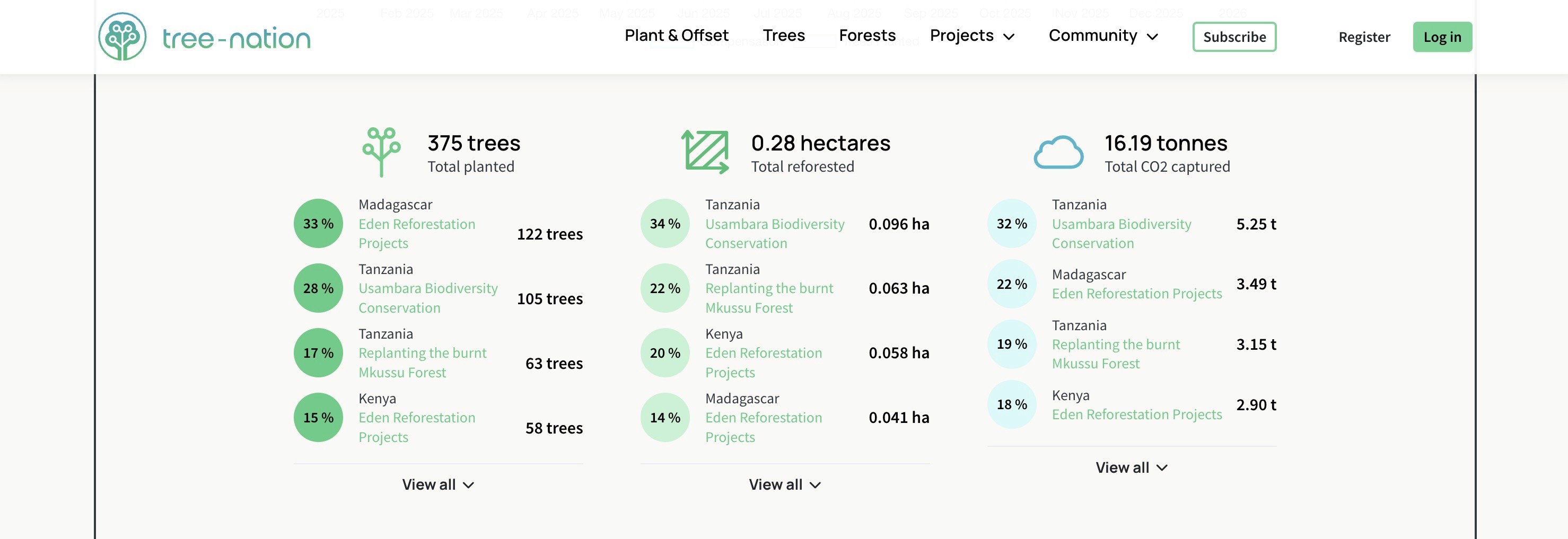
Task: Open Usambara Biodiversity Conservation link with 105 trees
Action: click(x=428, y=298)
